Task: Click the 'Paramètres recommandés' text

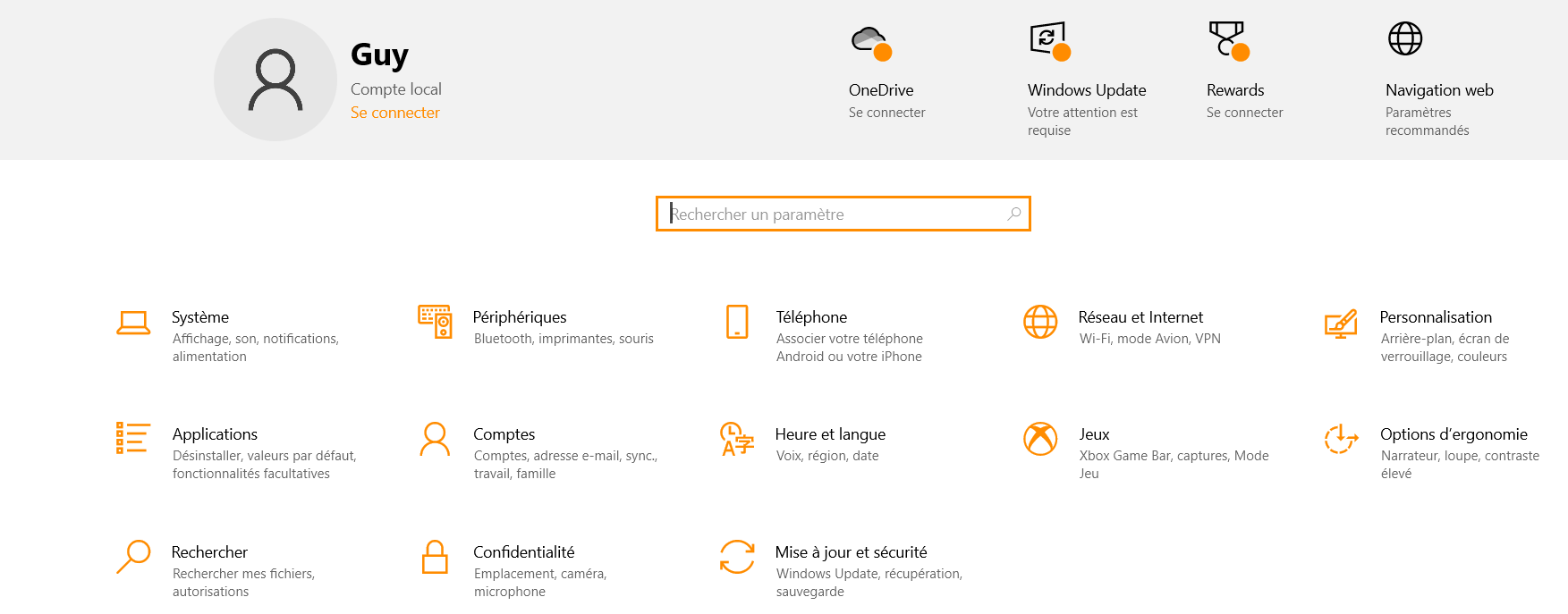Action: (1428, 122)
